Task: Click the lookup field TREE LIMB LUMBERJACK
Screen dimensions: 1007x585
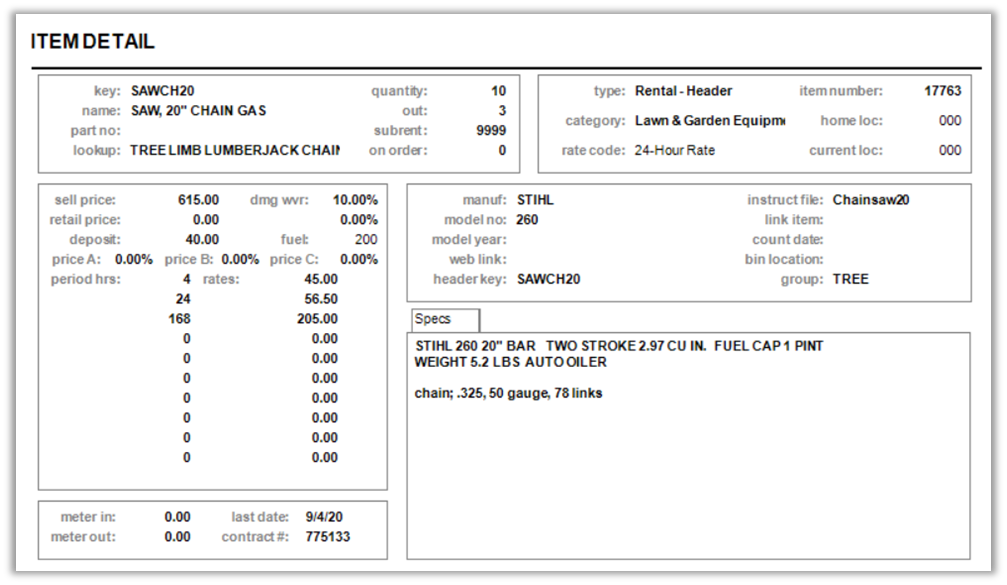Action: pos(234,151)
